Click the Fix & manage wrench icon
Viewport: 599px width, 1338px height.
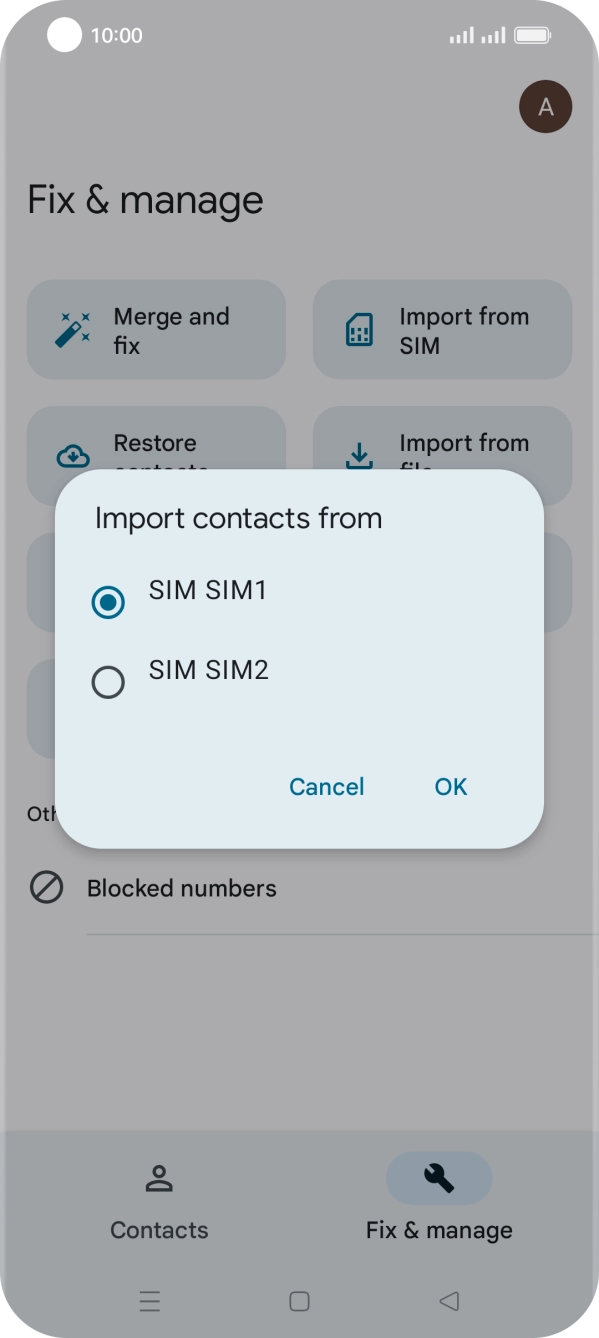pyautogui.click(x=439, y=1178)
